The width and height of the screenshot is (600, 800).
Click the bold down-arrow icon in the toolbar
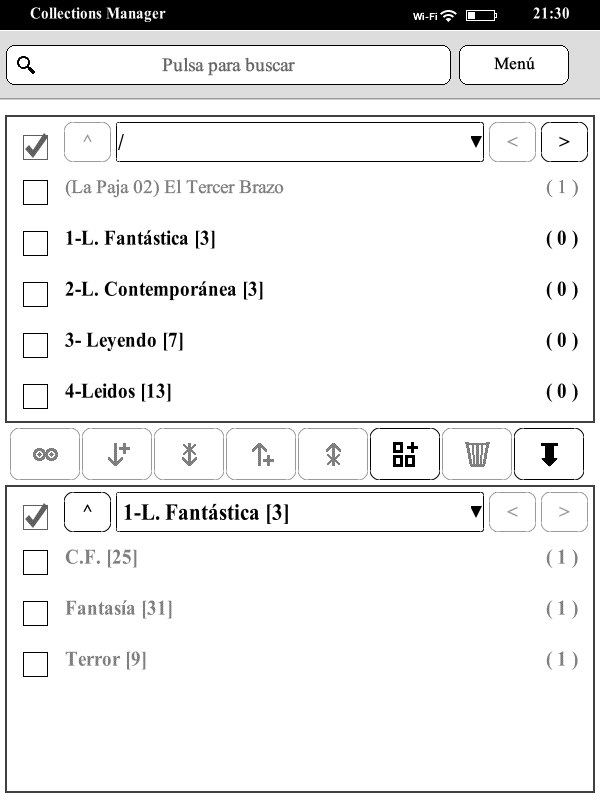coord(549,455)
